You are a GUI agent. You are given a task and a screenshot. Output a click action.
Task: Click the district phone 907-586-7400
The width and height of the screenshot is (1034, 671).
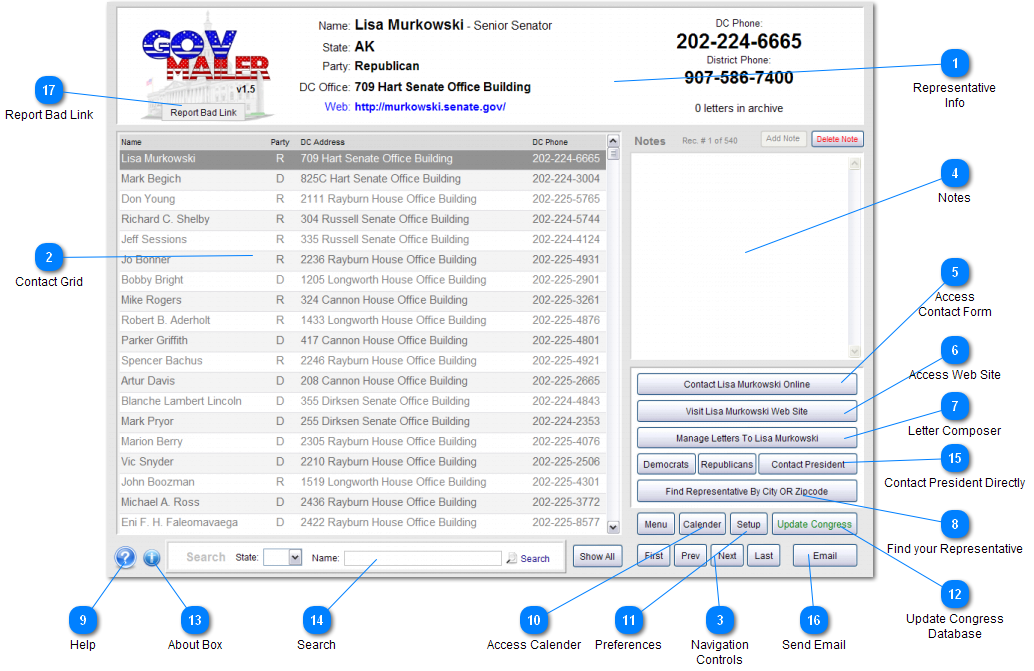739,78
